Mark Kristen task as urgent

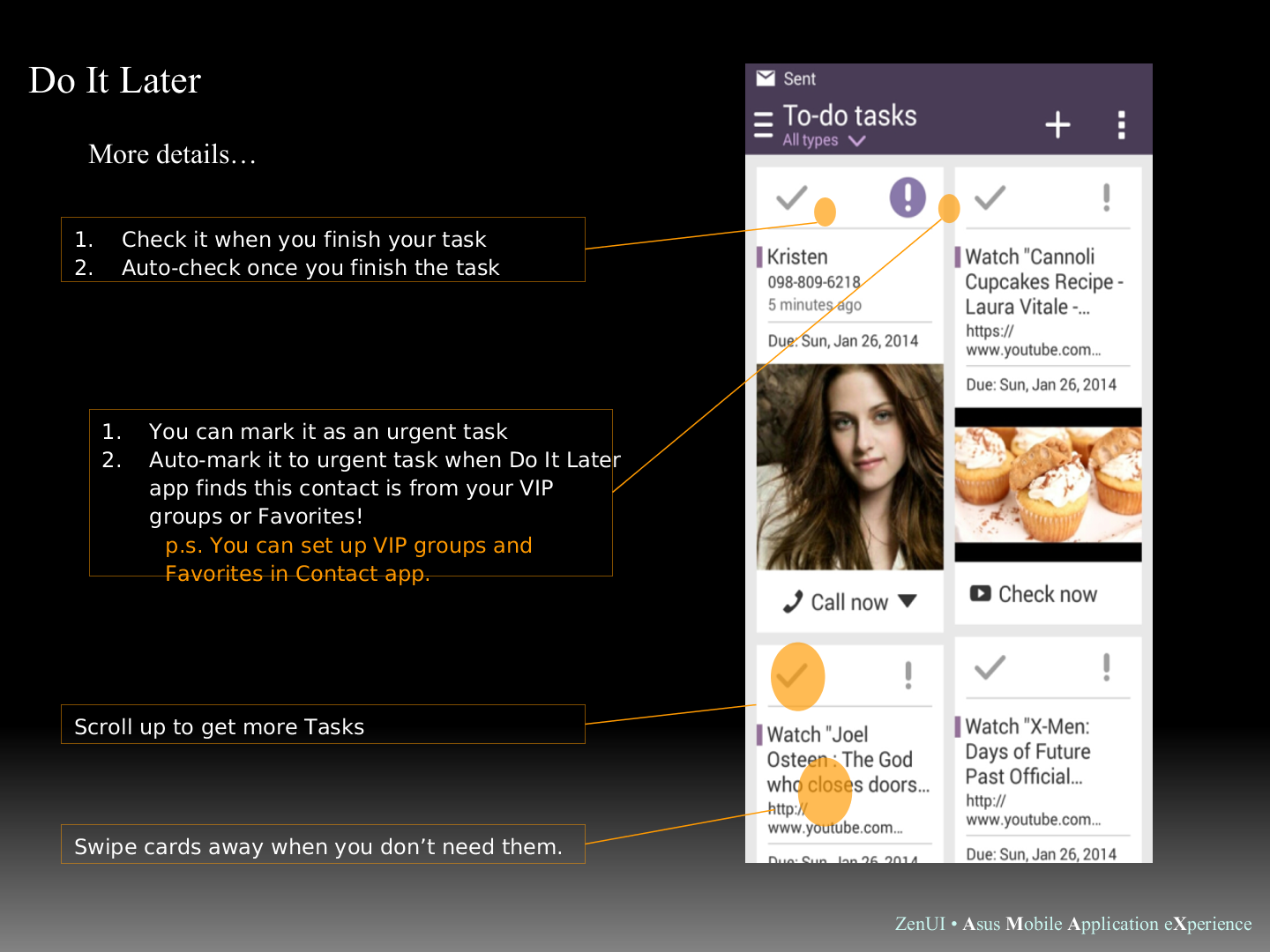pos(908,197)
